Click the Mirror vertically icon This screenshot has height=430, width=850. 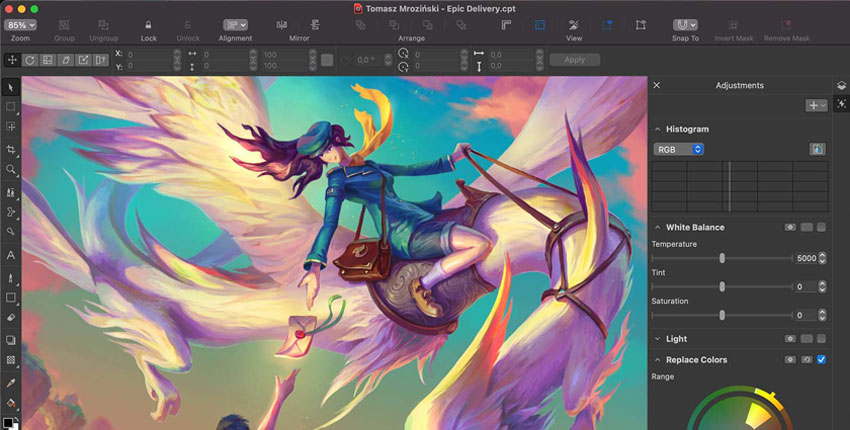click(x=315, y=25)
